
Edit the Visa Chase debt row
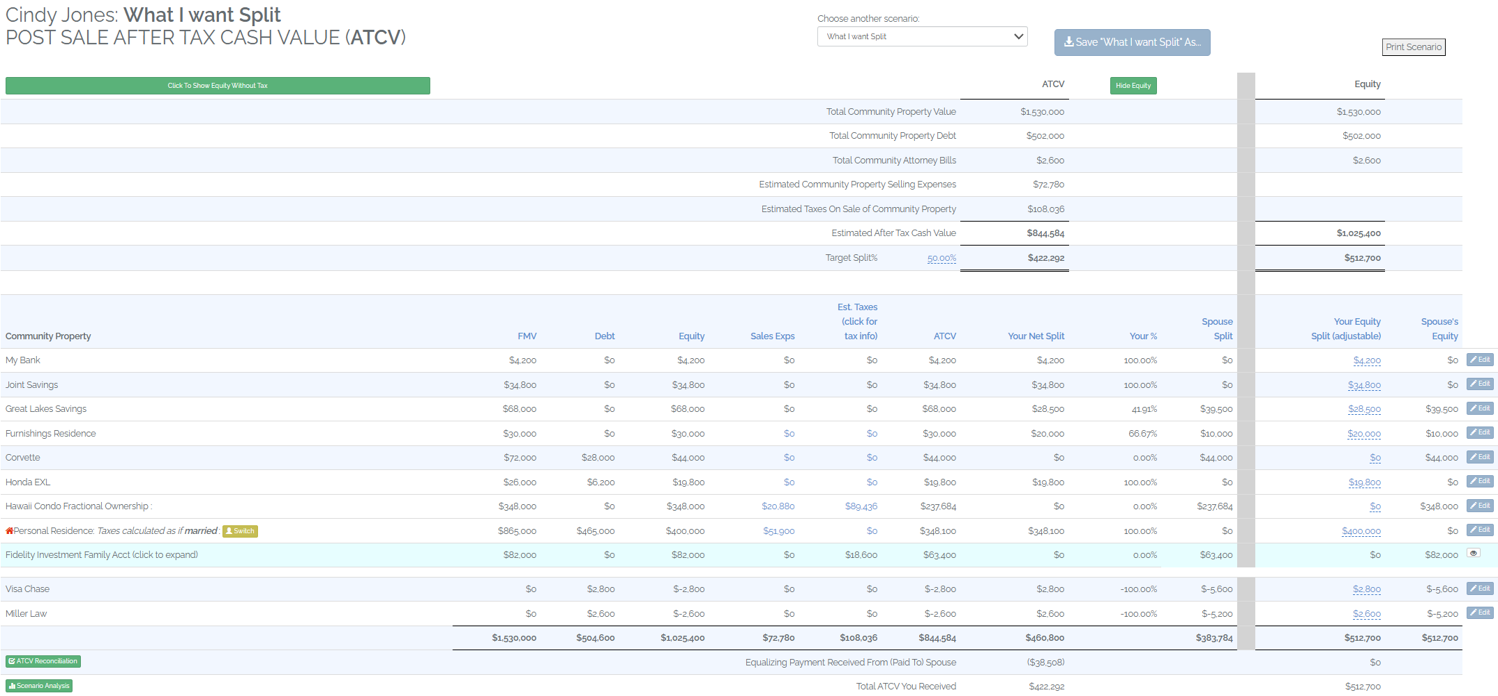point(1479,589)
